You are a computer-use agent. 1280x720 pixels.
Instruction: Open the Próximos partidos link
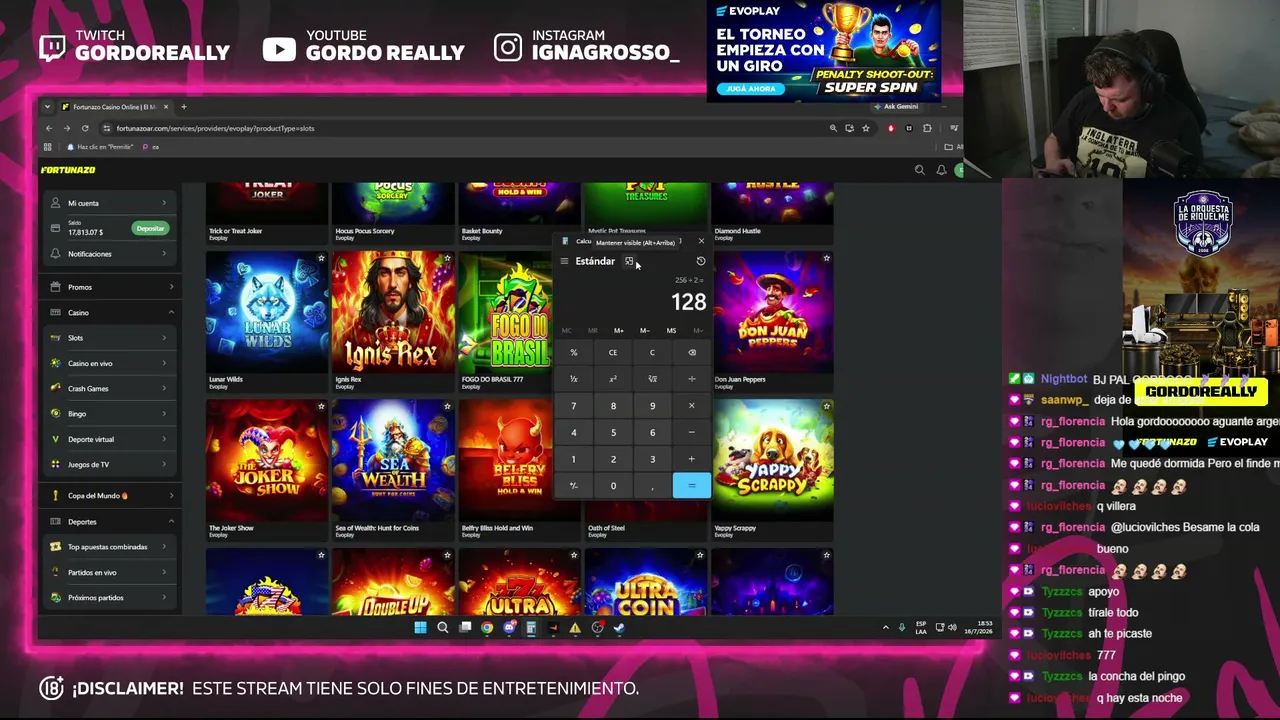[x=110, y=598]
